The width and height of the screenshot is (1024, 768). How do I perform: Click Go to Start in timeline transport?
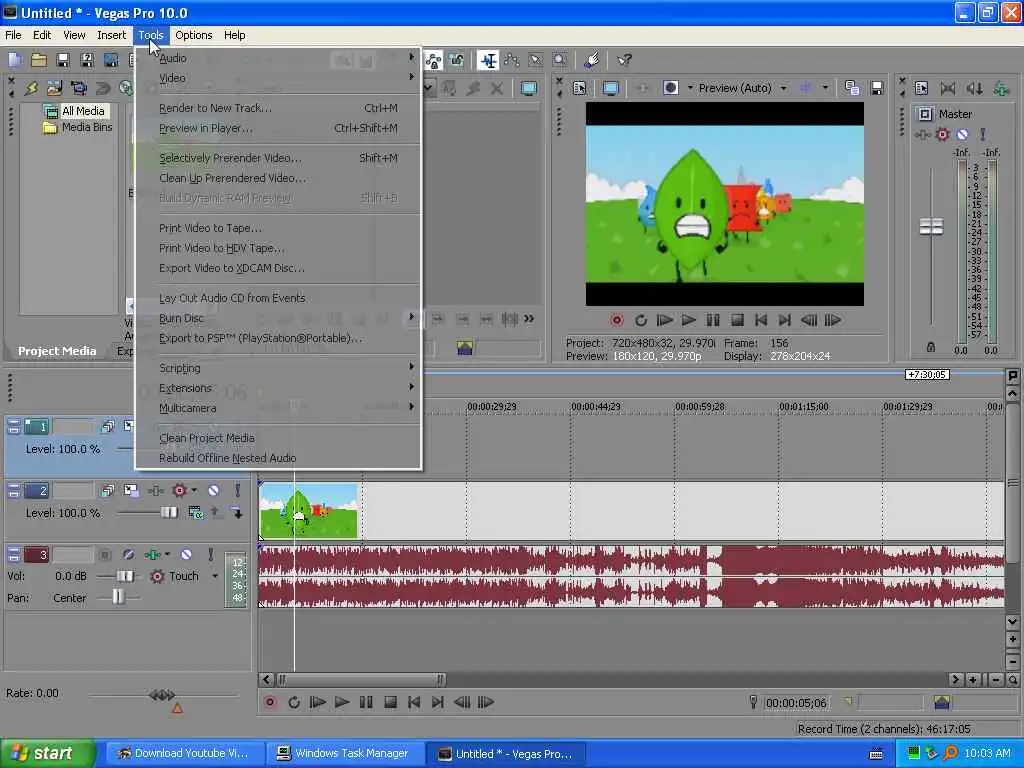point(413,702)
